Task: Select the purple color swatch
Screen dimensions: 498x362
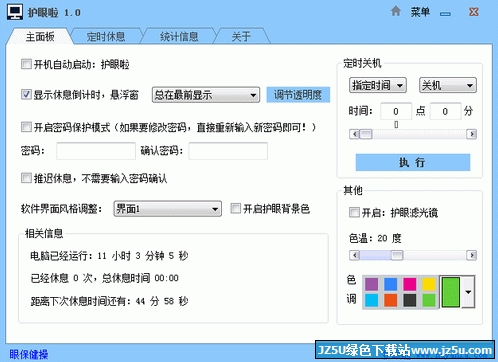Action: pyautogui.click(x=371, y=284)
